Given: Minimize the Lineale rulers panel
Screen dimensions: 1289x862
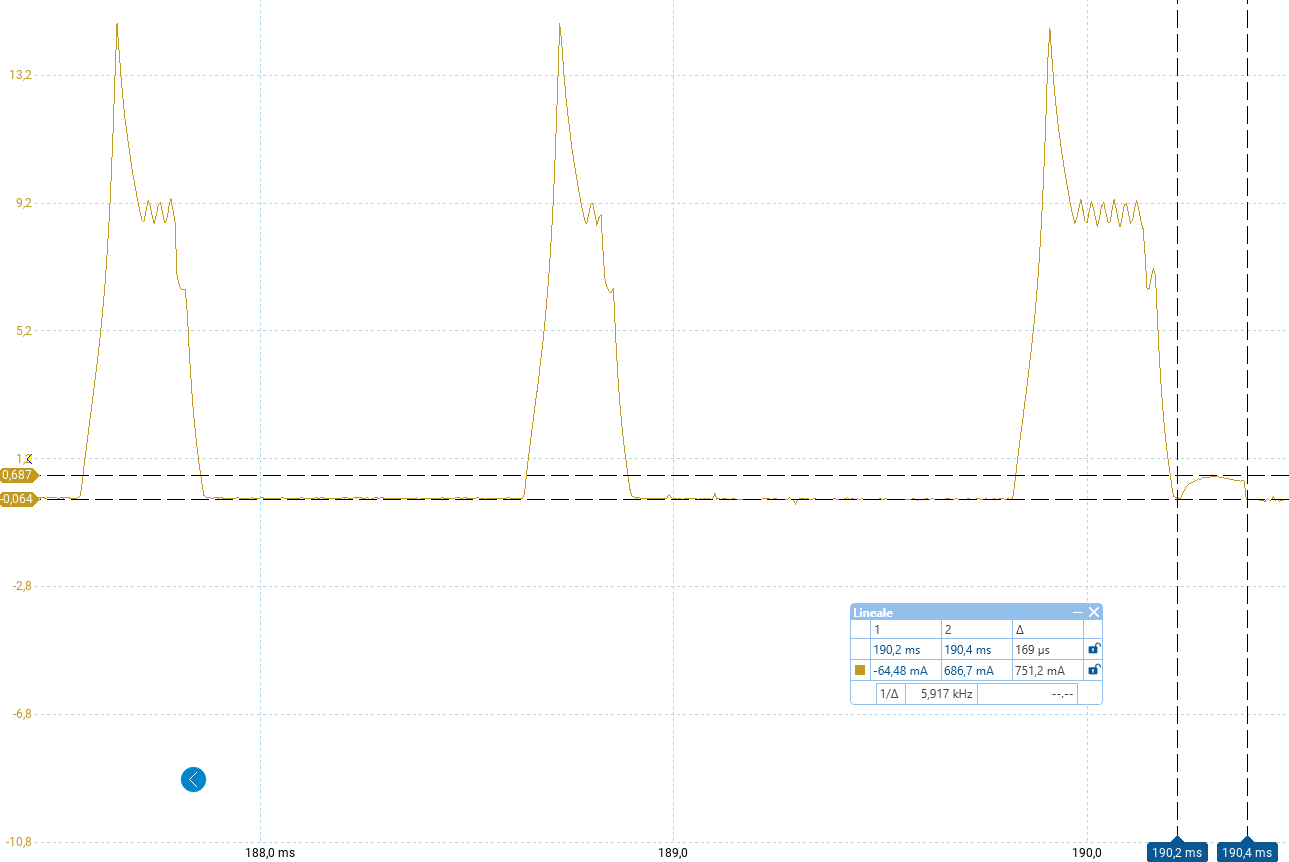Looking at the screenshot, I should click(x=1078, y=612).
